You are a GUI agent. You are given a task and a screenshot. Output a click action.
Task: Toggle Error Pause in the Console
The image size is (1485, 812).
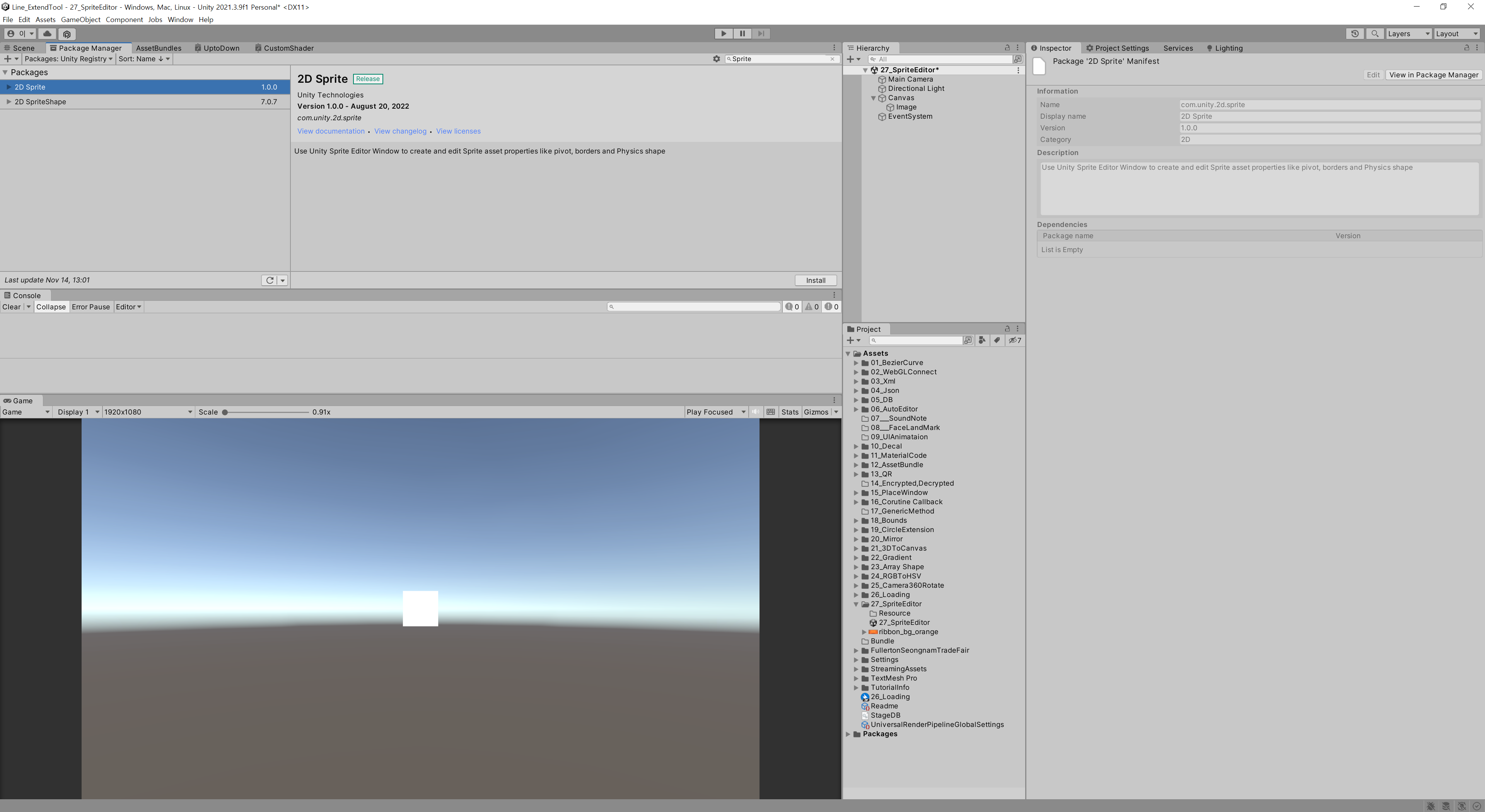tap(90, 307)
